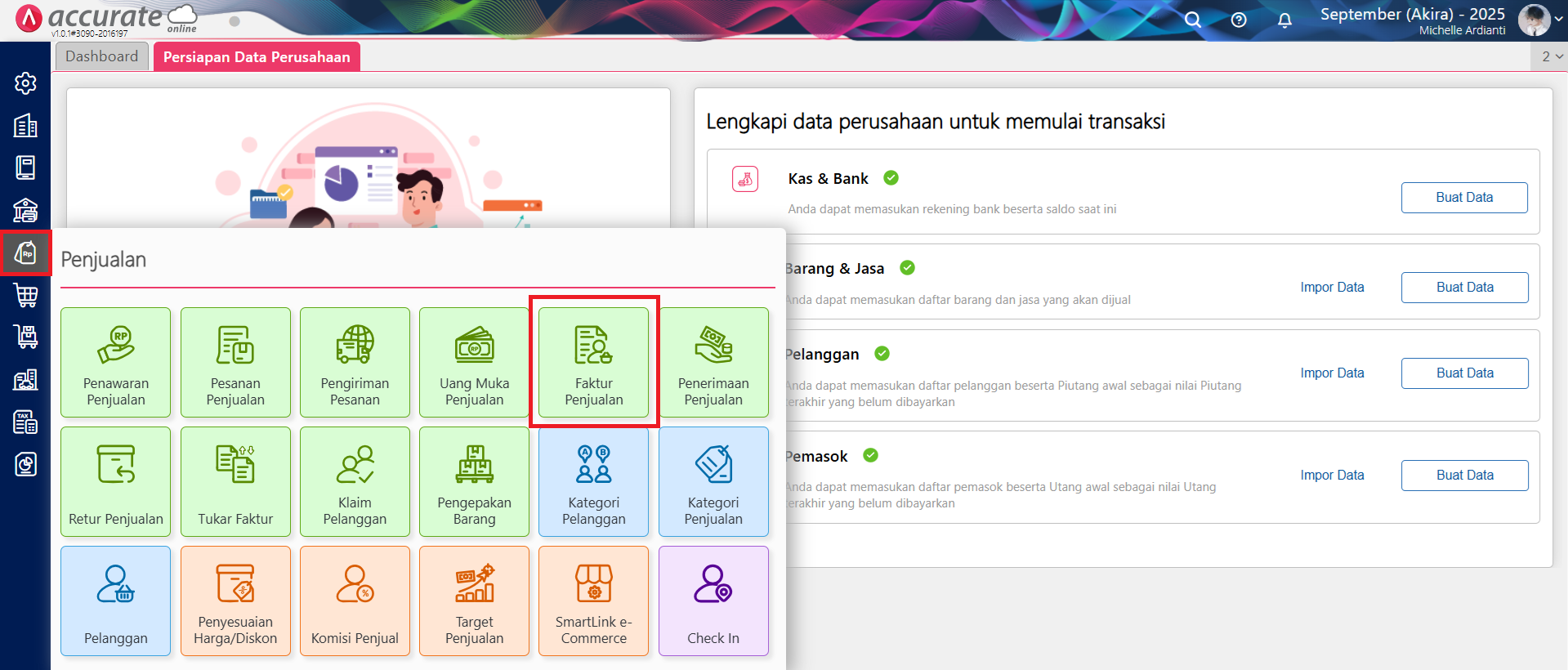The height and width of the screenshot is (670, 1568).
Task: Open notifications bell icon
Action: (1284, 20)
